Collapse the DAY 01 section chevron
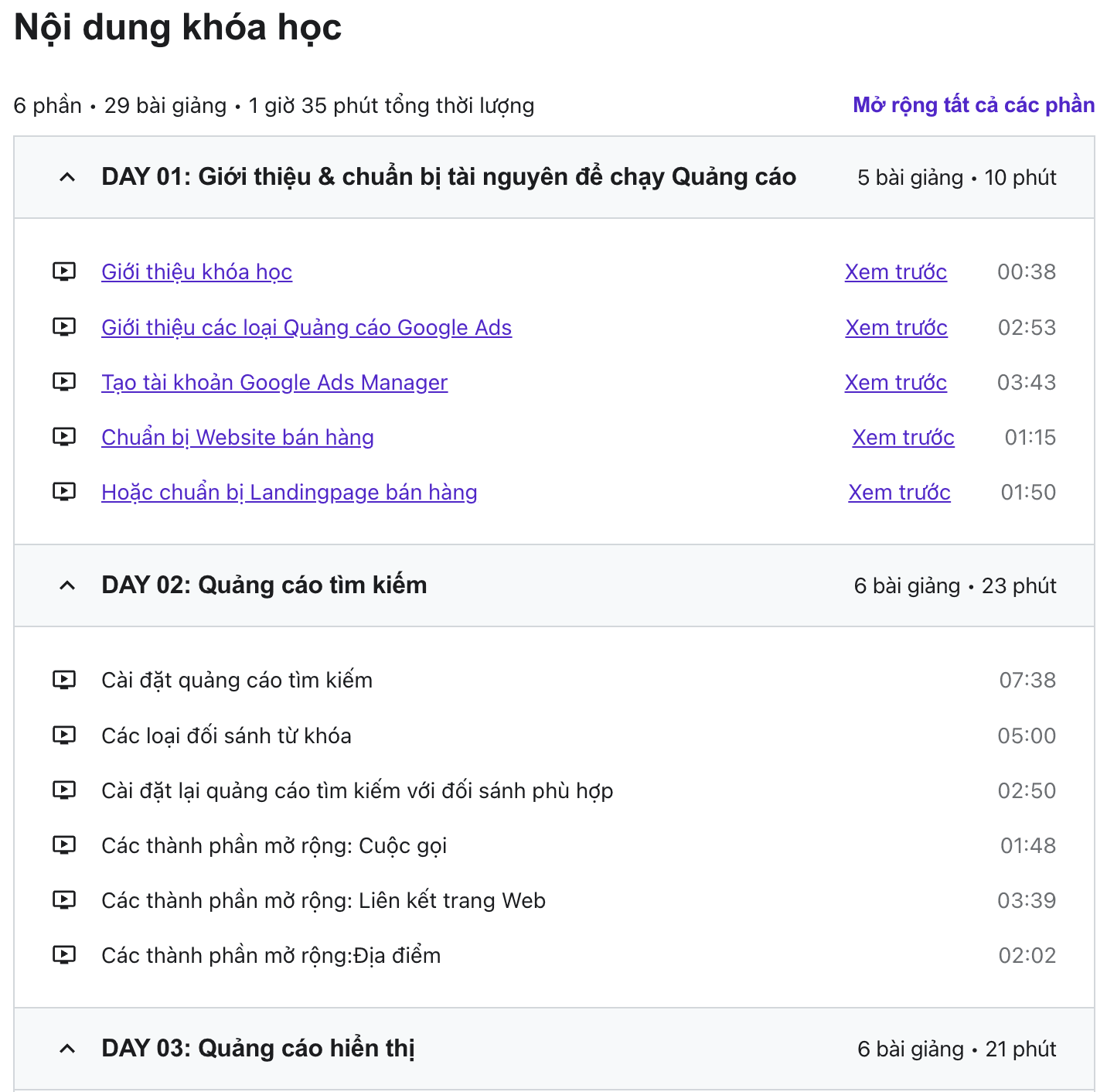The height and width of the screenshot is (1092, 1107). coord(67,177)
